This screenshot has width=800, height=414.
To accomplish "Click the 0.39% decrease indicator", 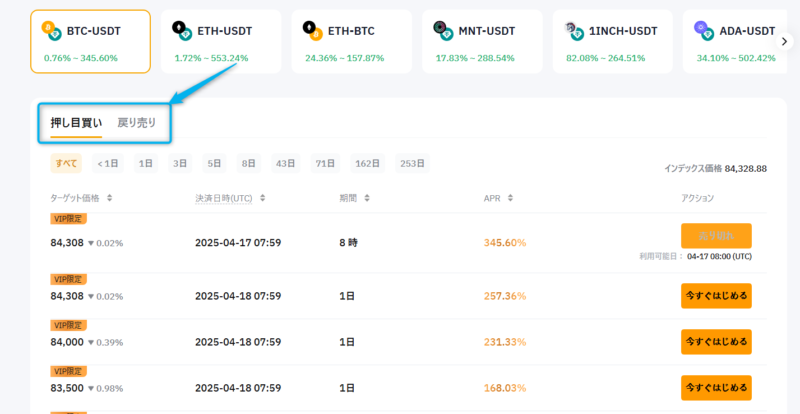I will pyautogui.click(x=106, y=343).
